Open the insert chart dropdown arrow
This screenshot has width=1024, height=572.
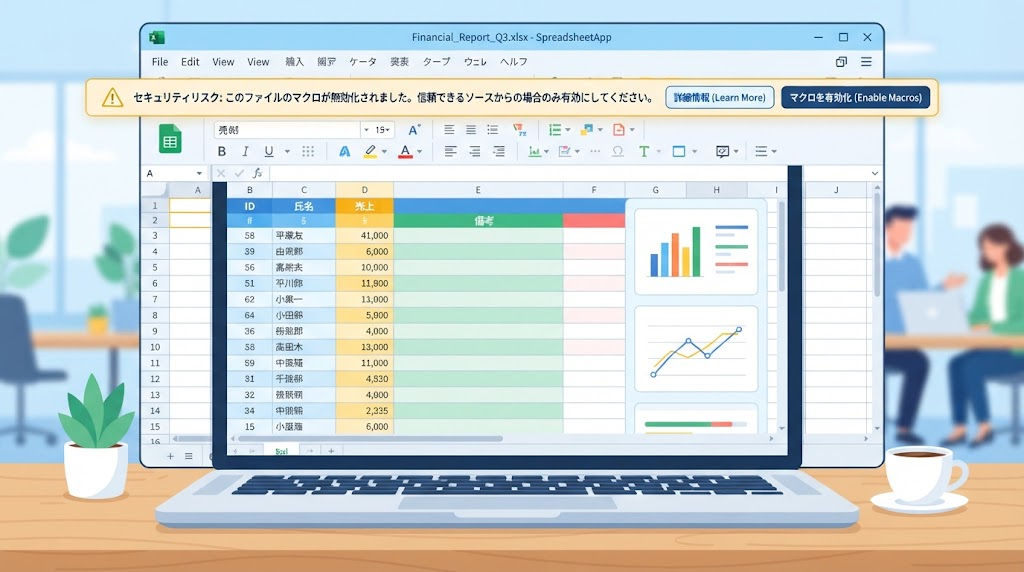(547, 151)
